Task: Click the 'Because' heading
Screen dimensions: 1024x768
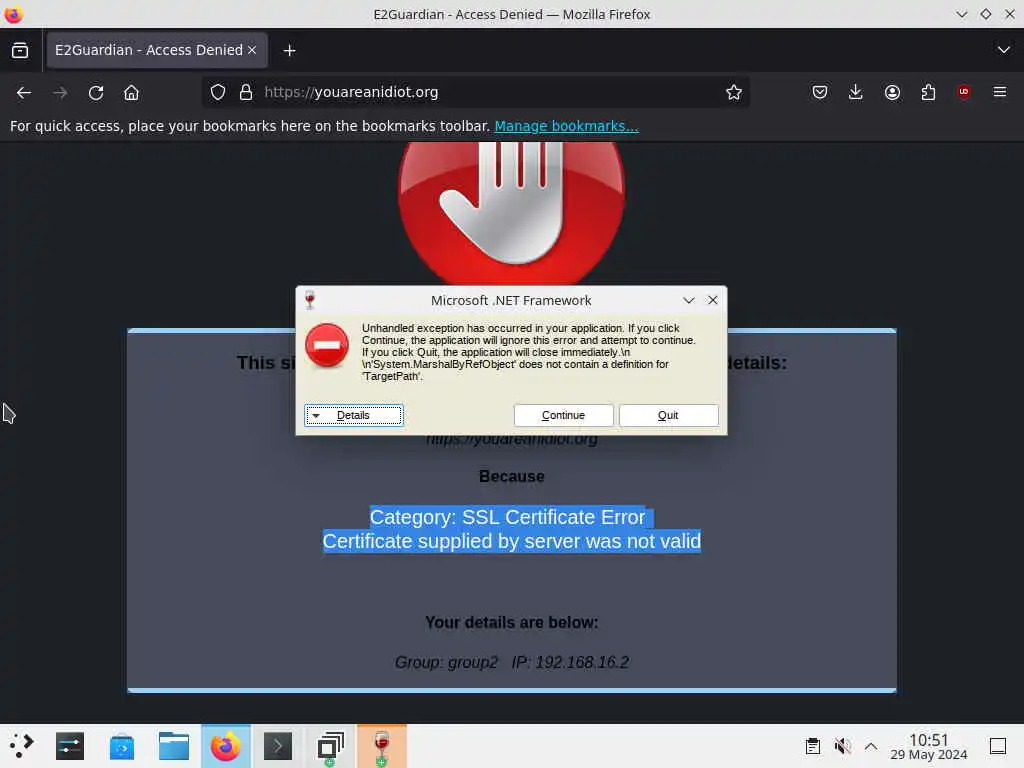Action: pos(511,476)
